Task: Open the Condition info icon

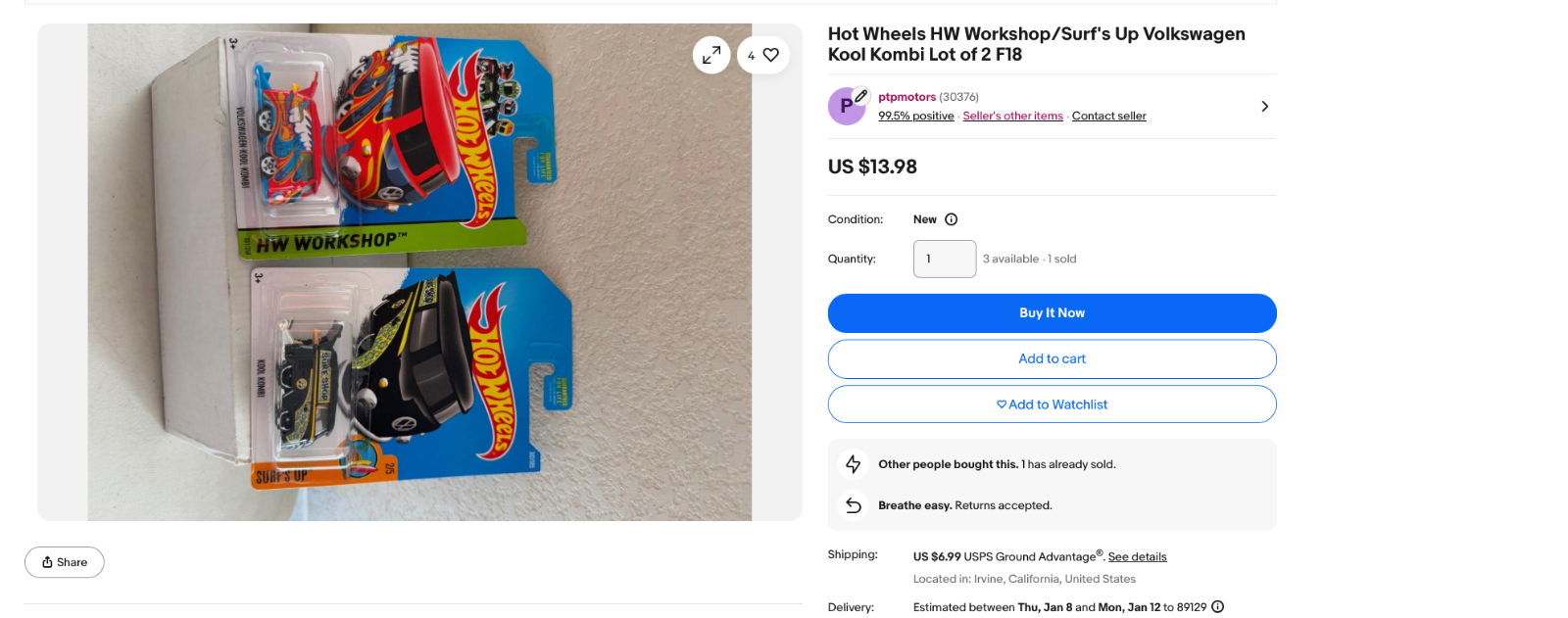Action: pyautogui.click(x=951, y=219)
